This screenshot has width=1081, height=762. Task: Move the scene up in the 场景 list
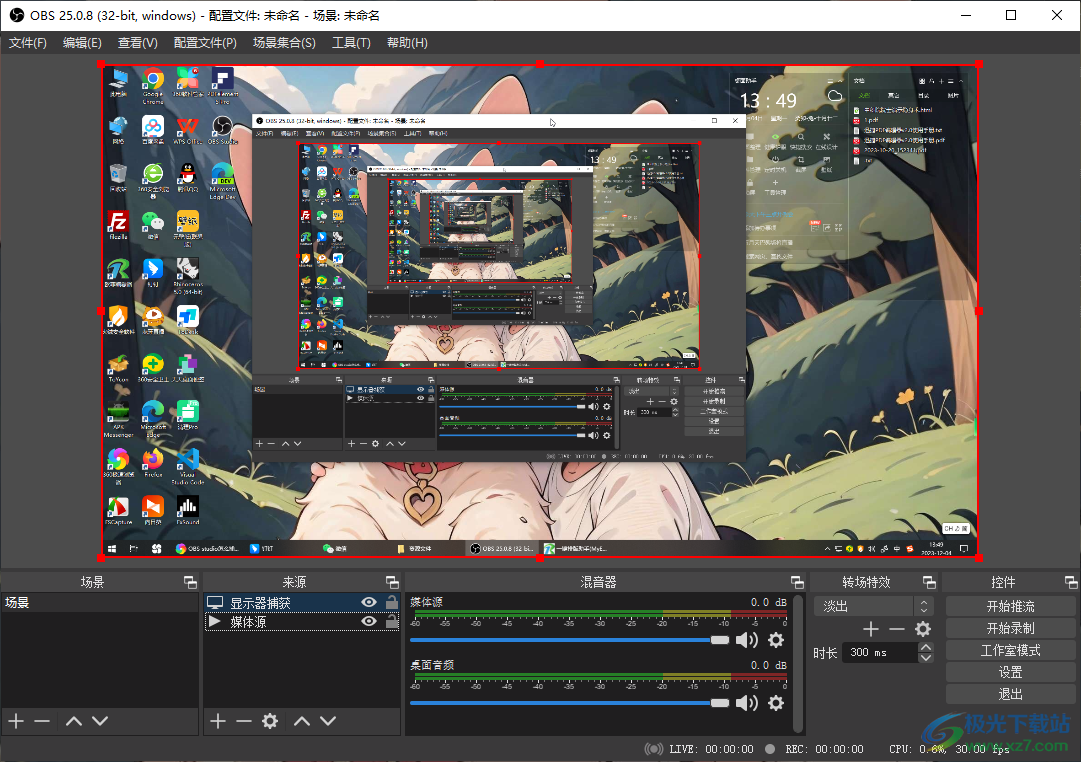(x=74, y=721)
